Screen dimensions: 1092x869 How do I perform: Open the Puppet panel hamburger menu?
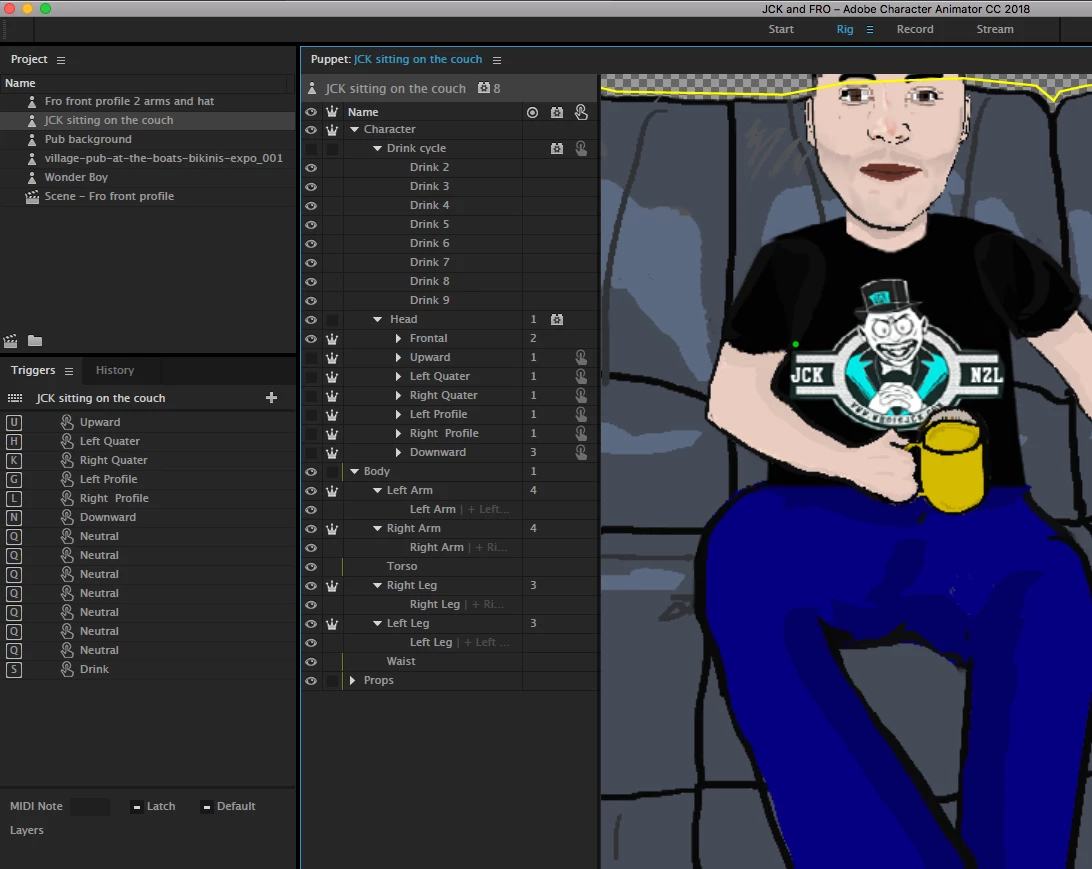click(497, 60)
